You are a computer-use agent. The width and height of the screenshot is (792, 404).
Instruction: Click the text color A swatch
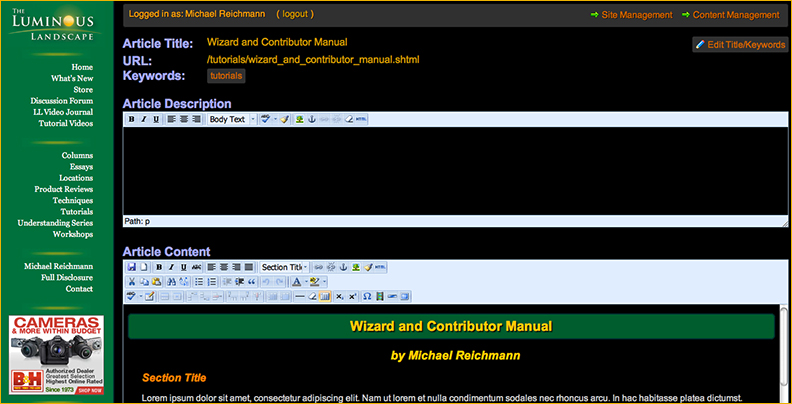[297, 282]
